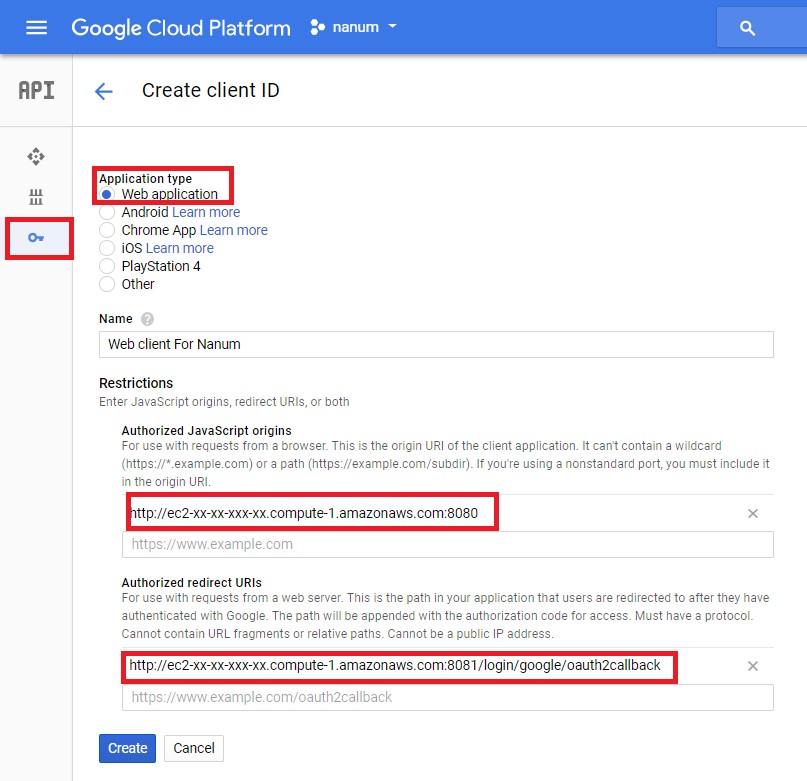Click the help icon next to Name
Image resolution: width=807 pixels, height=781 pixels.
click(x=147, y=319)
